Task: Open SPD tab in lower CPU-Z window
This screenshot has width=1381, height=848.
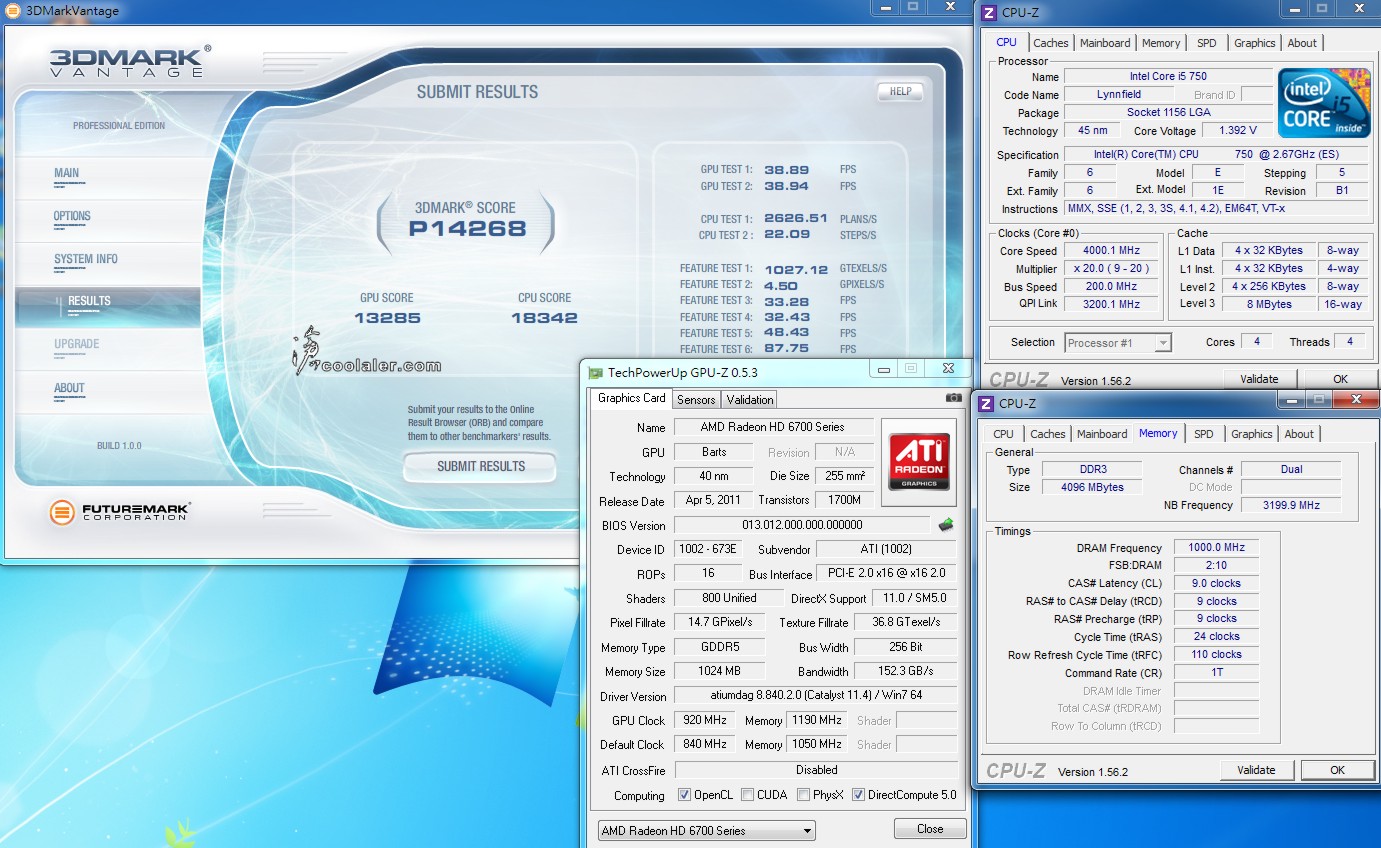Action: point(1204,434)
